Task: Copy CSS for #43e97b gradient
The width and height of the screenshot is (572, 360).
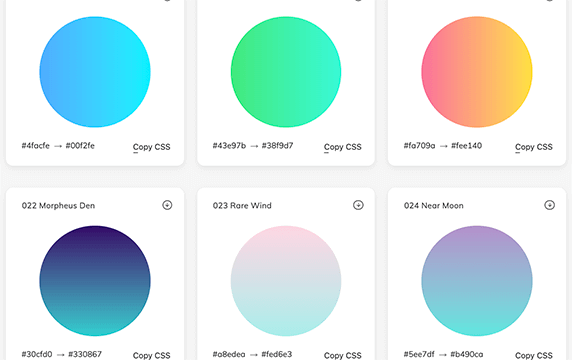Action: (343, 147)
